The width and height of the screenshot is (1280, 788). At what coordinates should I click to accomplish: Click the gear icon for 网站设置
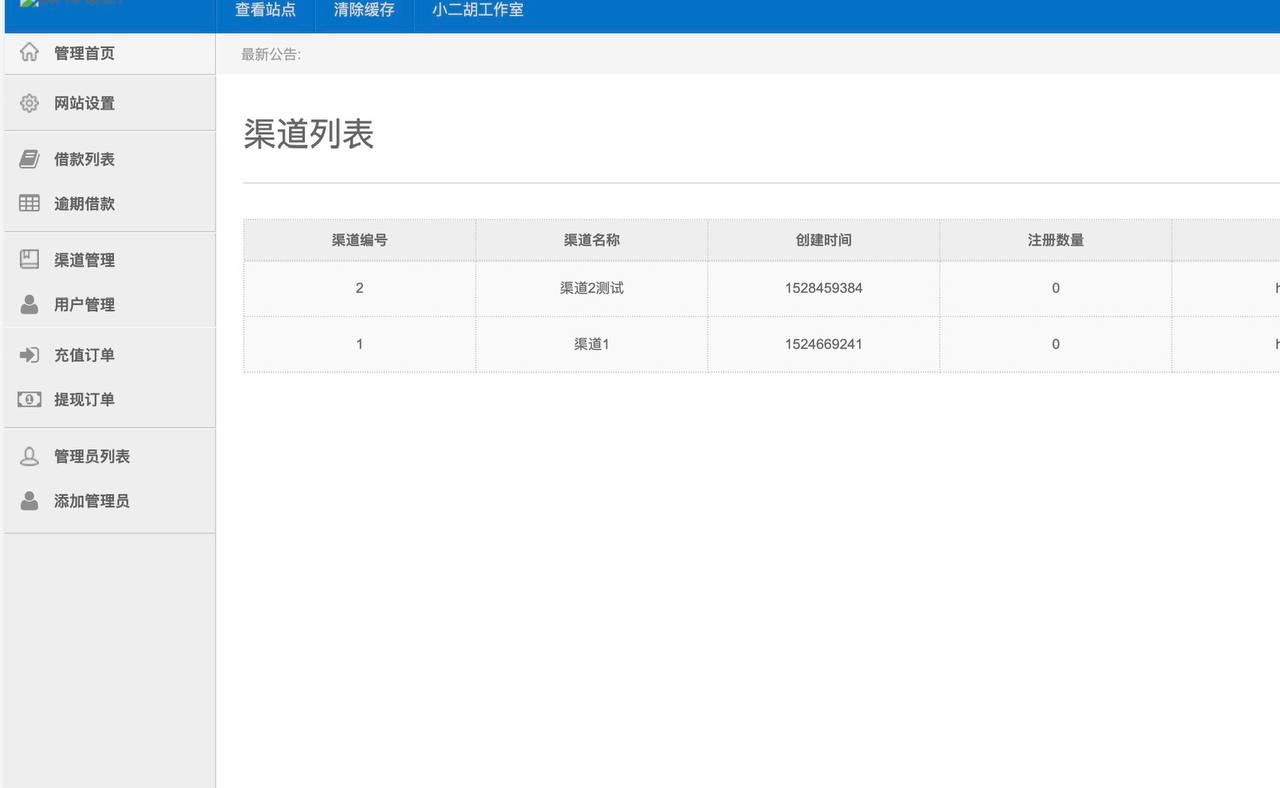30,103
